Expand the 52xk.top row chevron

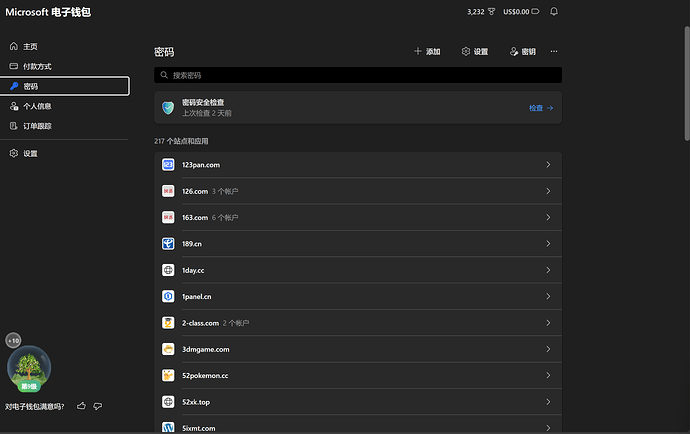(x=548, y=402)
